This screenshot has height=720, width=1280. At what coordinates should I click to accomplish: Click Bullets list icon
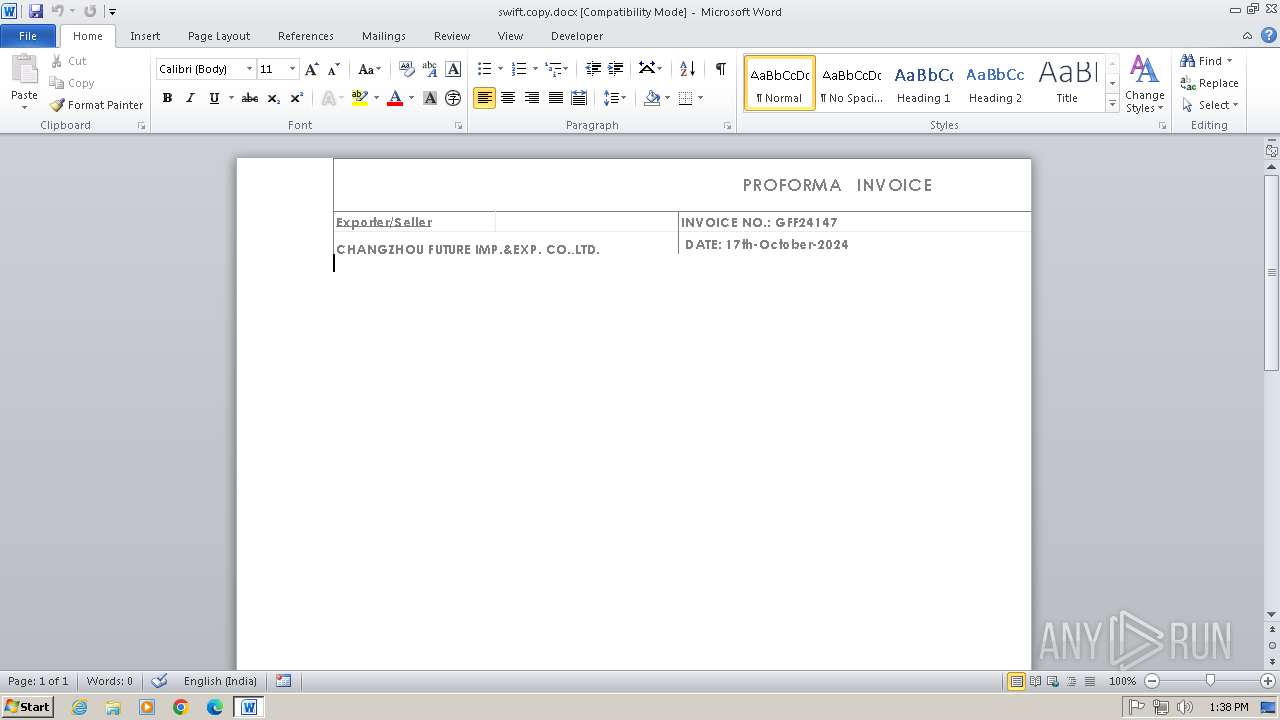(x=484, y=69)
